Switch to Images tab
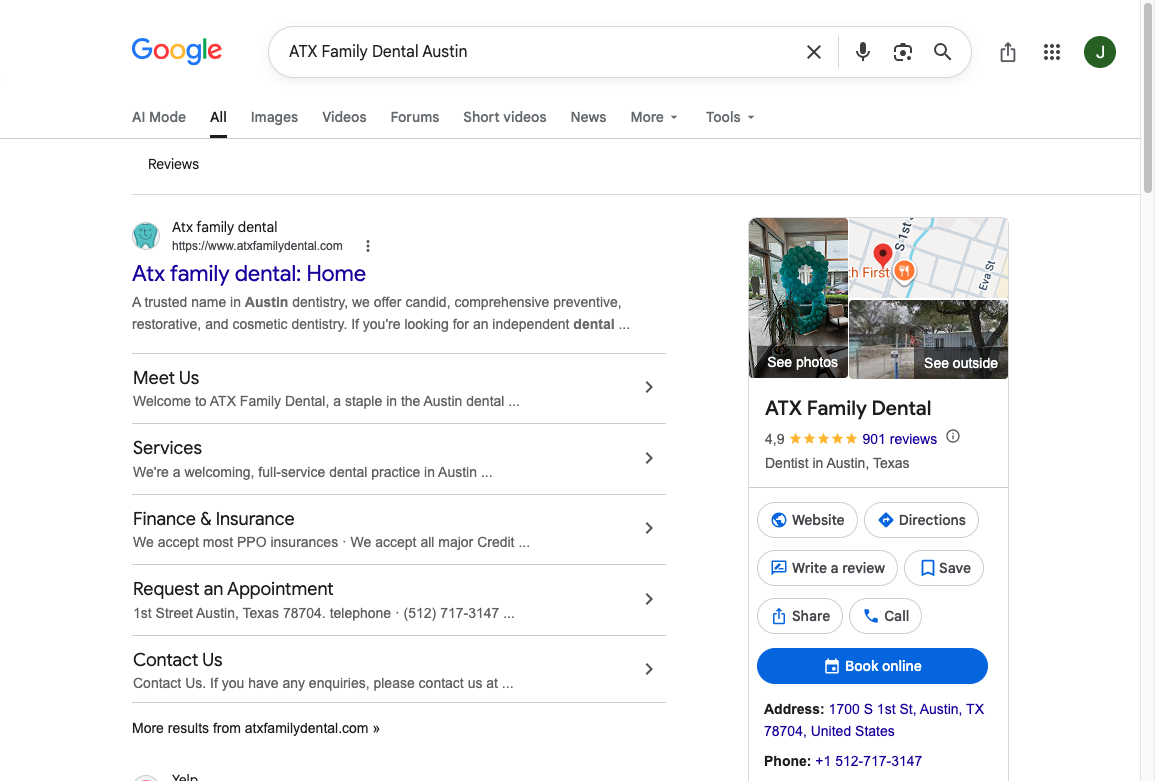Screen dimensions: 1155x781 [x=274, y=117]
